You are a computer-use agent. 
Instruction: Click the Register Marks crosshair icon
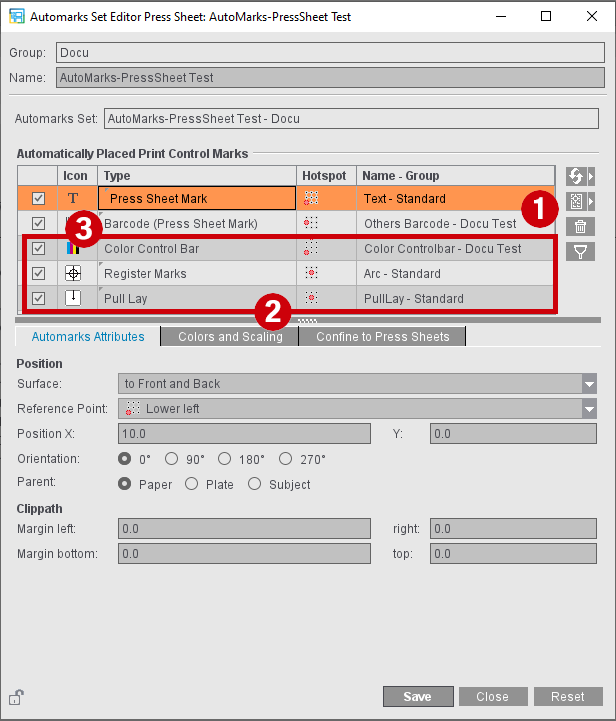tap(73, 273)
